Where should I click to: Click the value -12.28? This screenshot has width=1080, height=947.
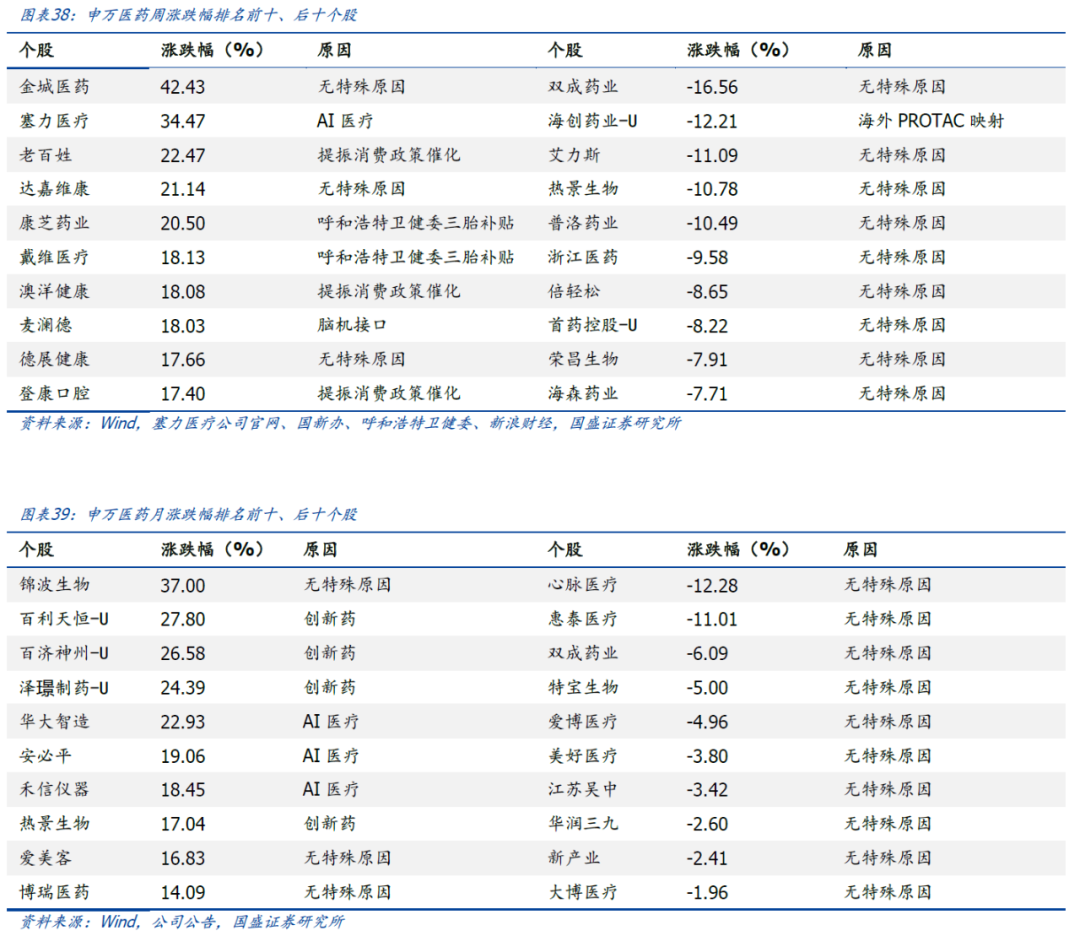712,585
